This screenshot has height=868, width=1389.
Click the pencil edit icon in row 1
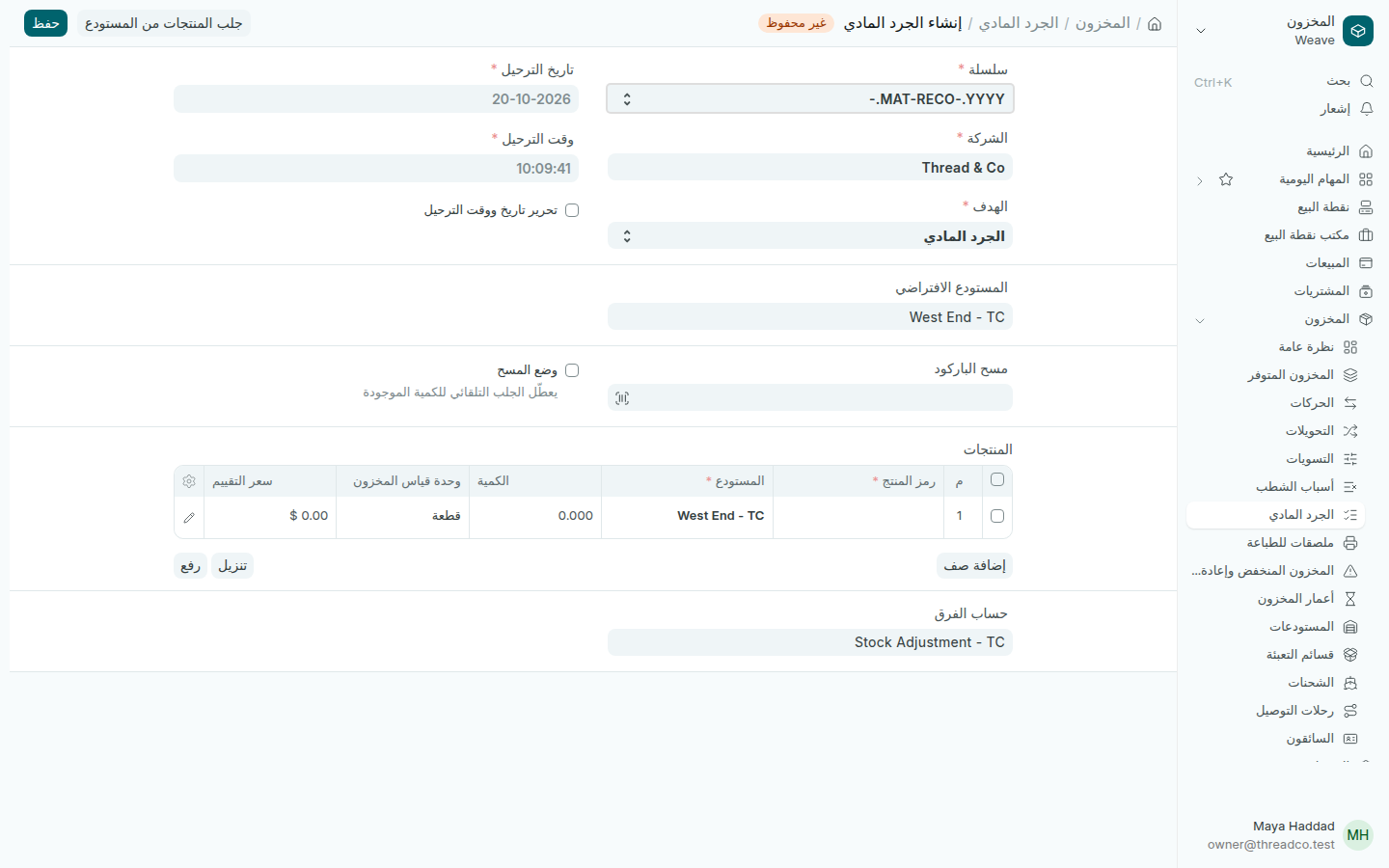189,517
